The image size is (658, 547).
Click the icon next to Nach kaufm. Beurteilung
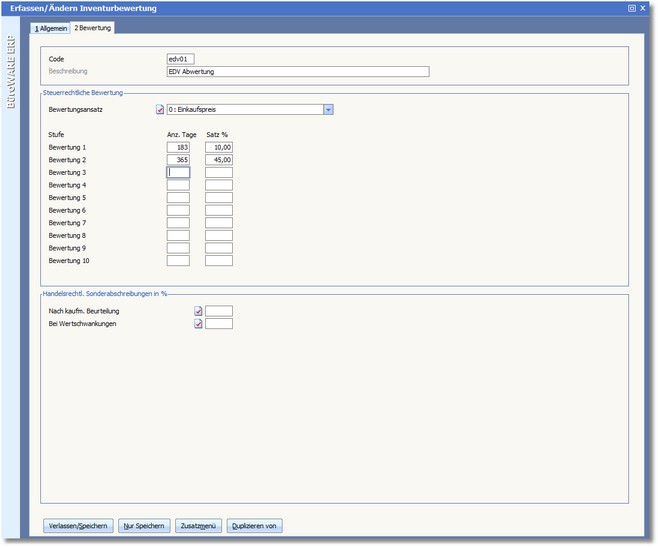pyautogui.click(x=198, y=311)
